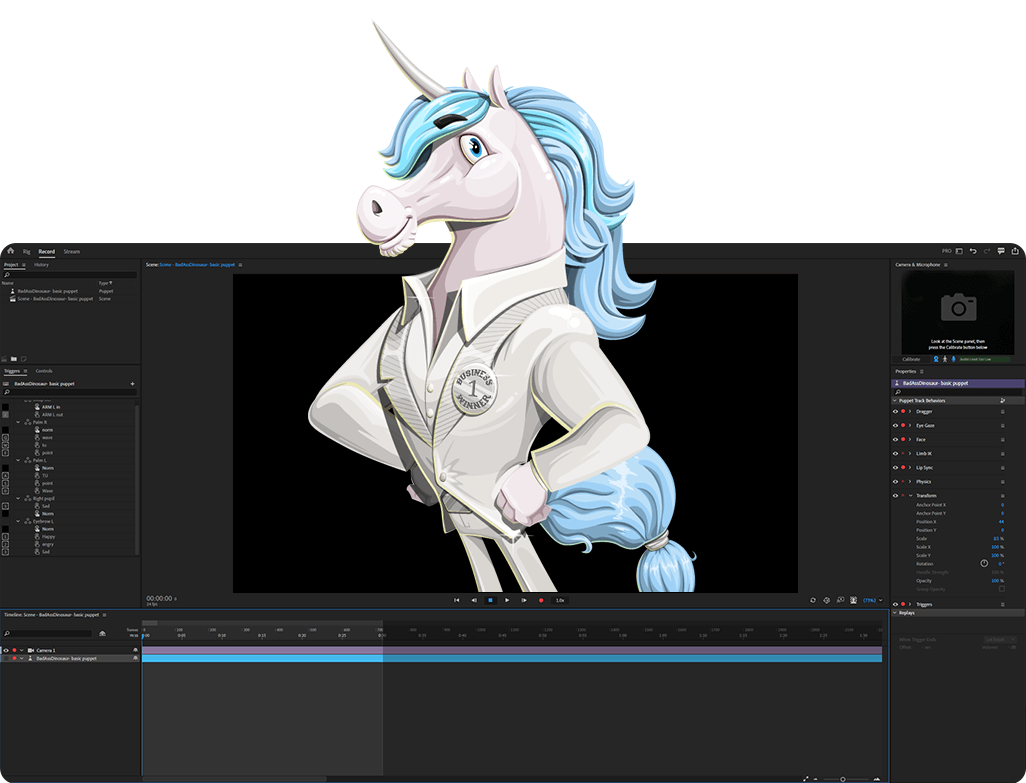Click the 1.0x playback speed button

560,600
